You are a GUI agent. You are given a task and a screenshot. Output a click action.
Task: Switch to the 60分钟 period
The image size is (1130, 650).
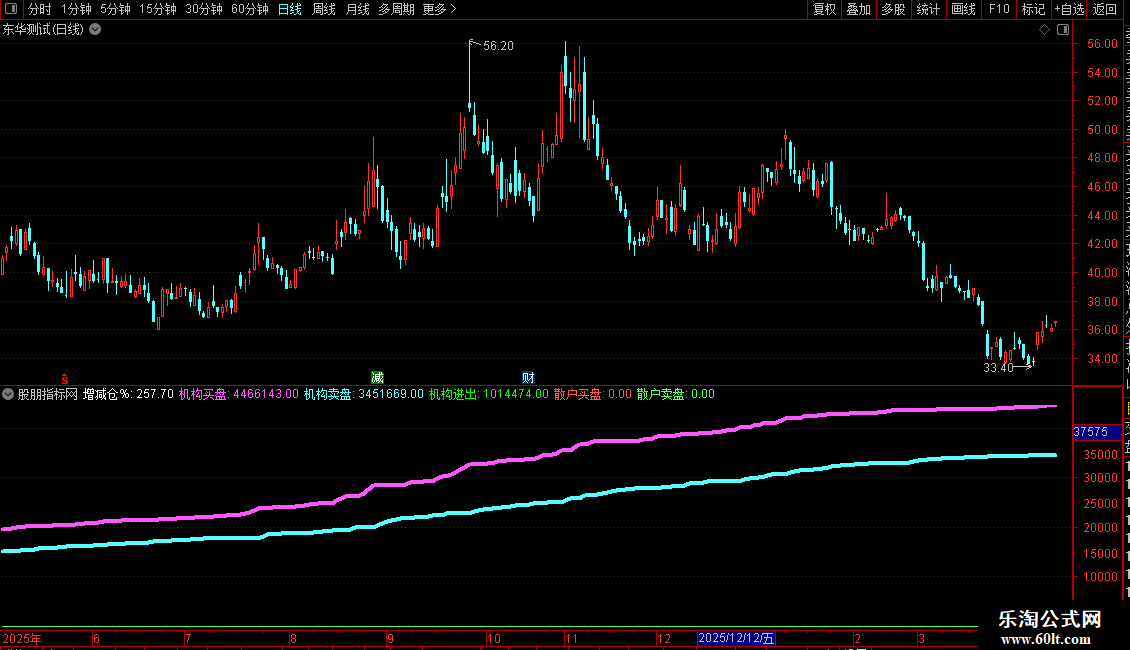click(249, 9)
